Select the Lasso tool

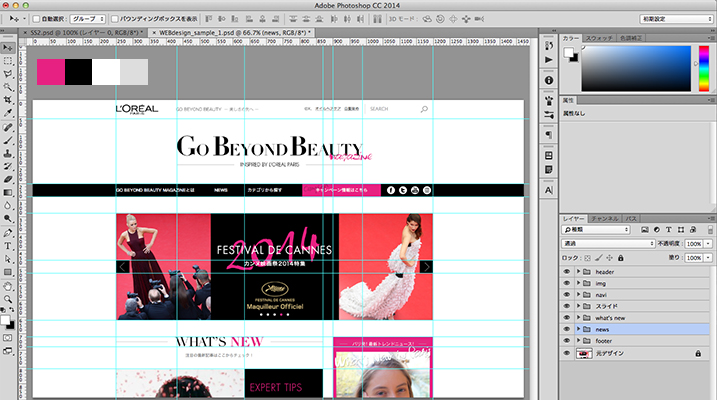coord(8,74)
